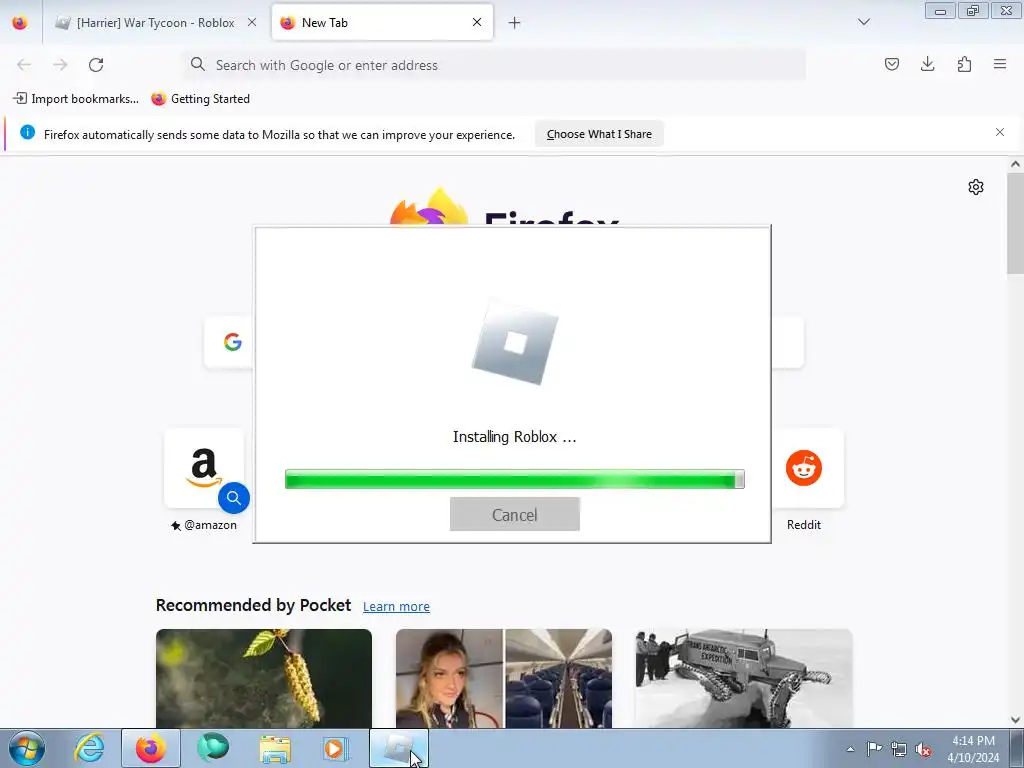1024x768 pixels.
Task: Open the Downloads panel icon
Action: tap(927, 64)
